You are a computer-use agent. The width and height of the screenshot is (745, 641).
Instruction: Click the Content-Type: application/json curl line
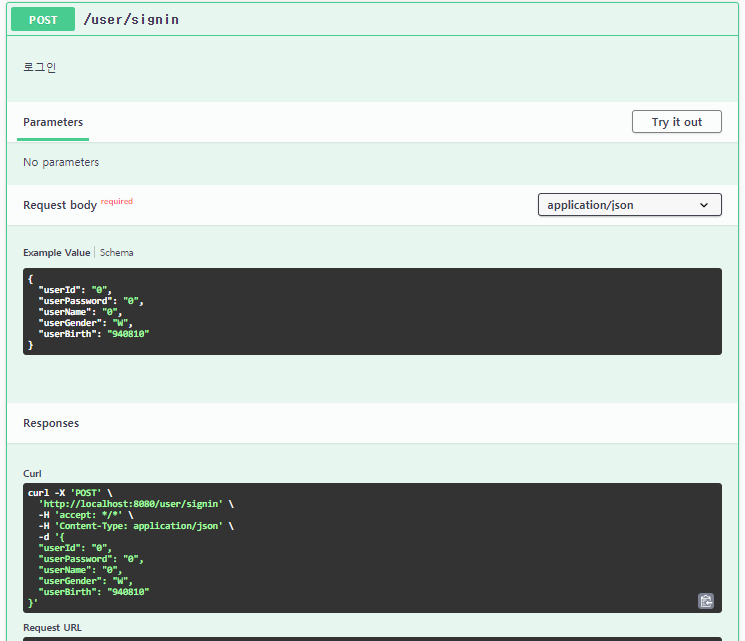(x=136, y=526)
